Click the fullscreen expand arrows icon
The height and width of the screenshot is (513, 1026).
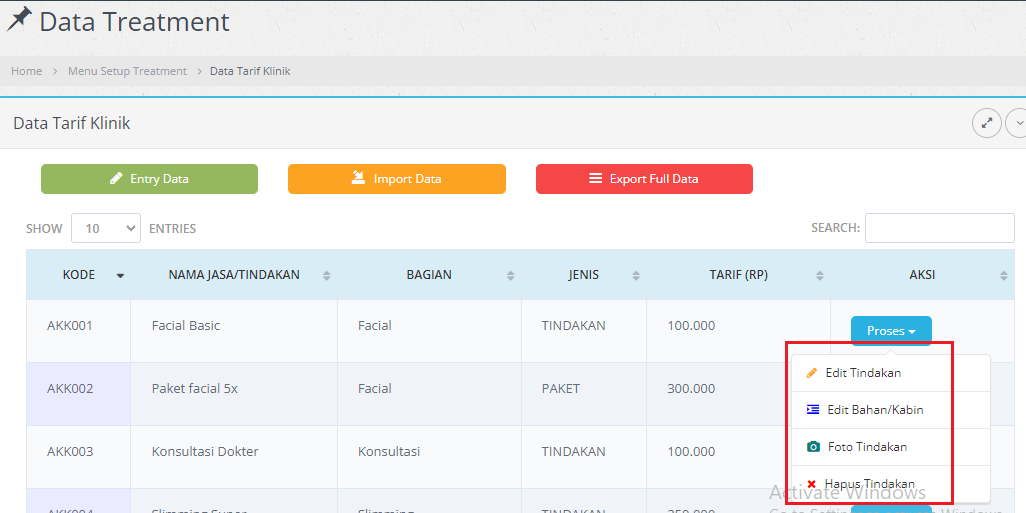coord(987,123)
